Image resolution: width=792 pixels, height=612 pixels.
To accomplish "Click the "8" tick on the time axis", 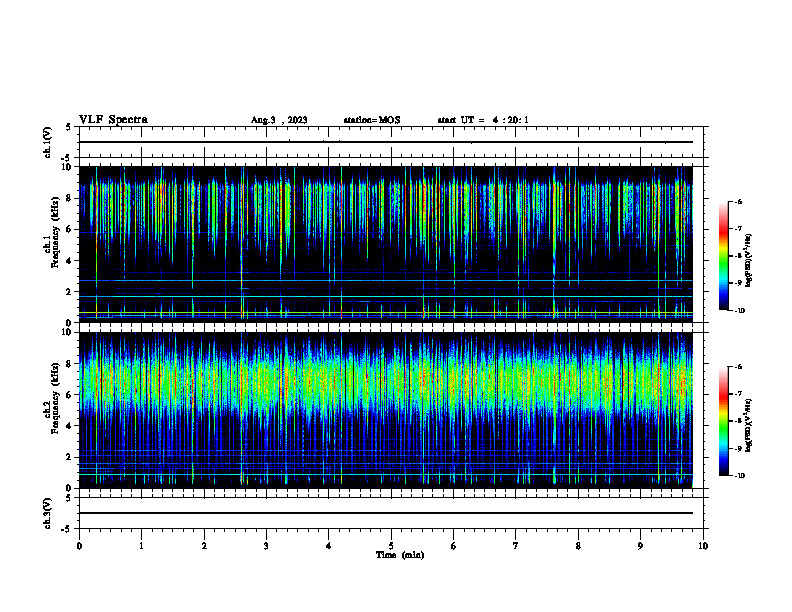I will pyautogui.click(x=578, y=546).
